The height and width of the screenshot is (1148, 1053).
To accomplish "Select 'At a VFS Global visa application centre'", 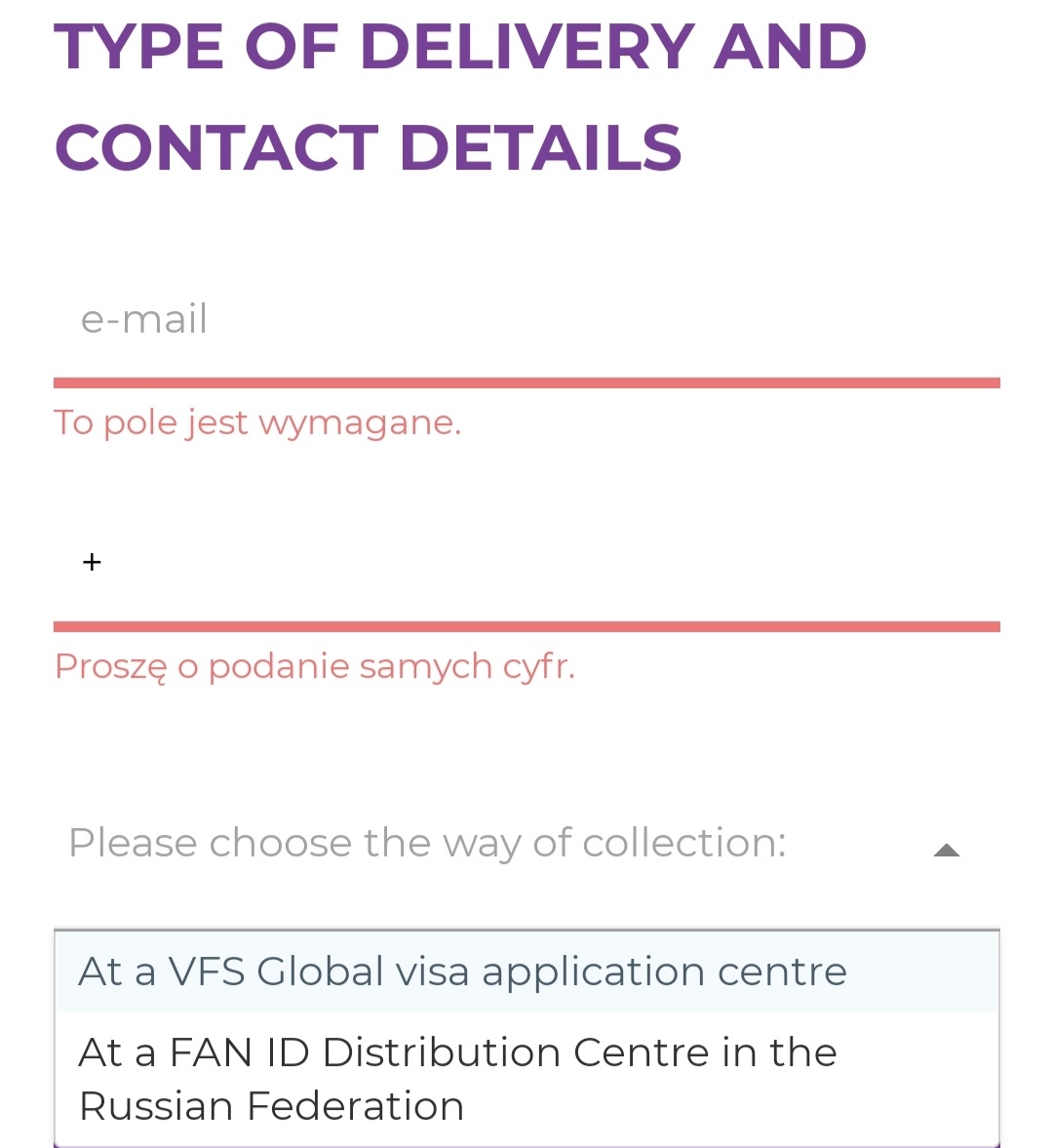I will coord(462,971).
